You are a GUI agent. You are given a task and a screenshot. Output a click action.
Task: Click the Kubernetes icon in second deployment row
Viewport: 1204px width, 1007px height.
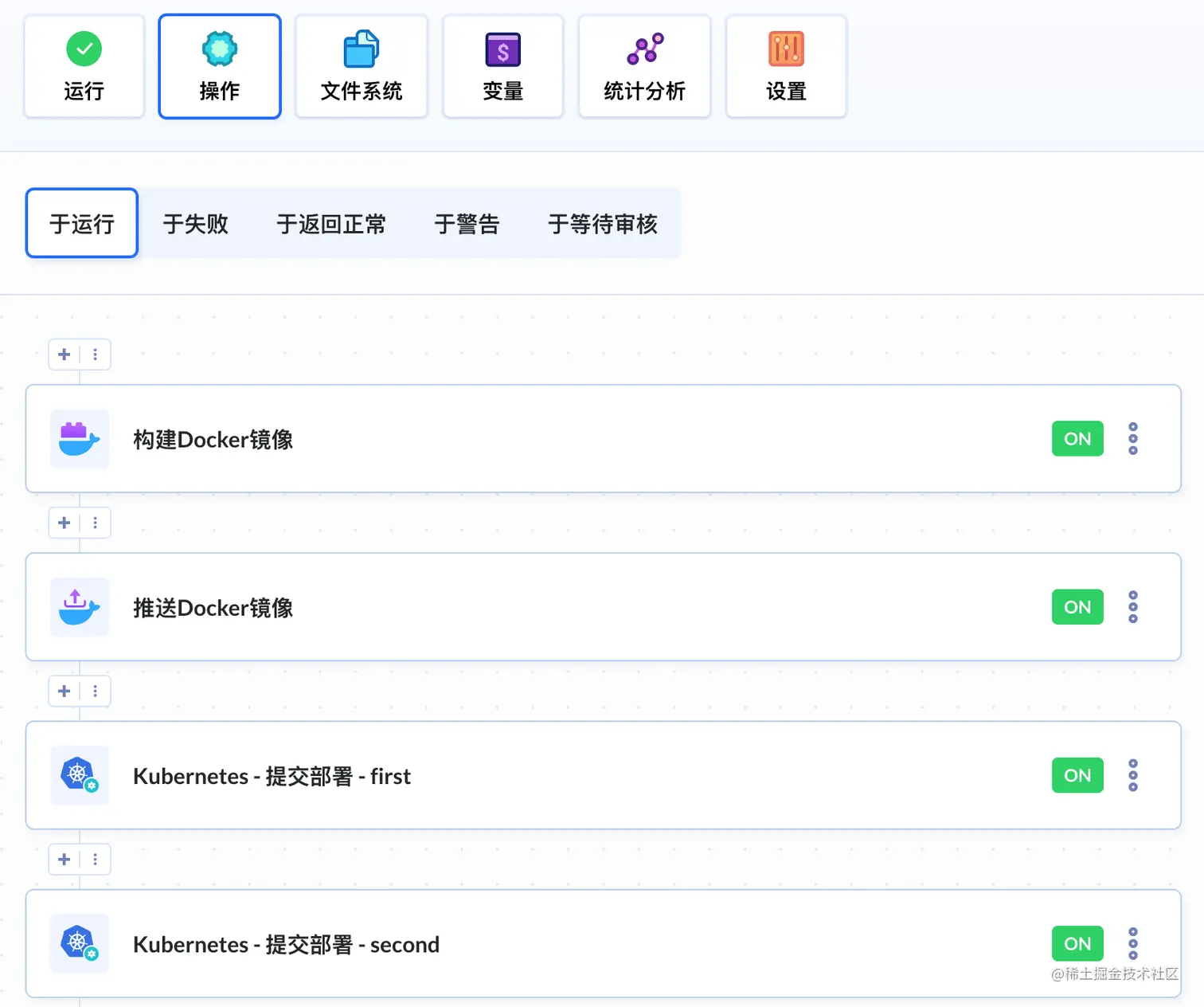(80, 943)
